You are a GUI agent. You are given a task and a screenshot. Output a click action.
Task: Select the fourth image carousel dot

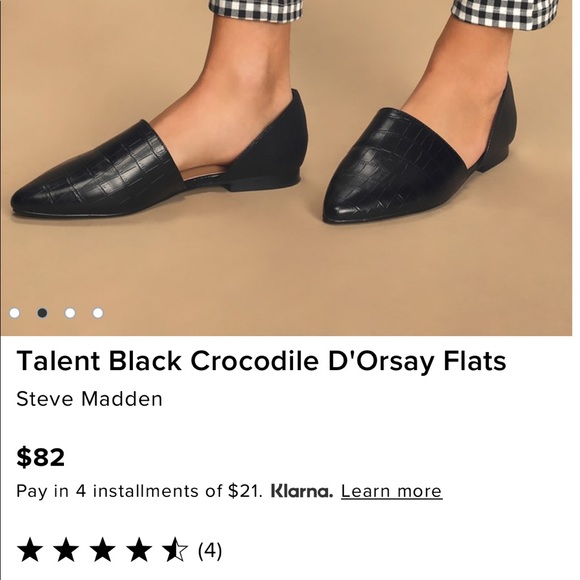click(x=98, y=313)
